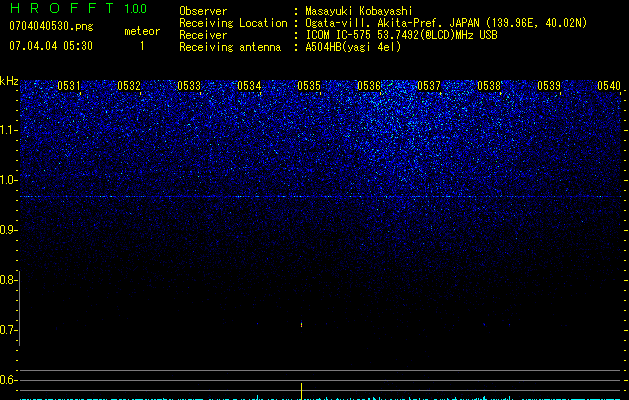Viewport: 629px width, 400px height.
Task: Click the 0531 time marker
Action: coord(69,85)
